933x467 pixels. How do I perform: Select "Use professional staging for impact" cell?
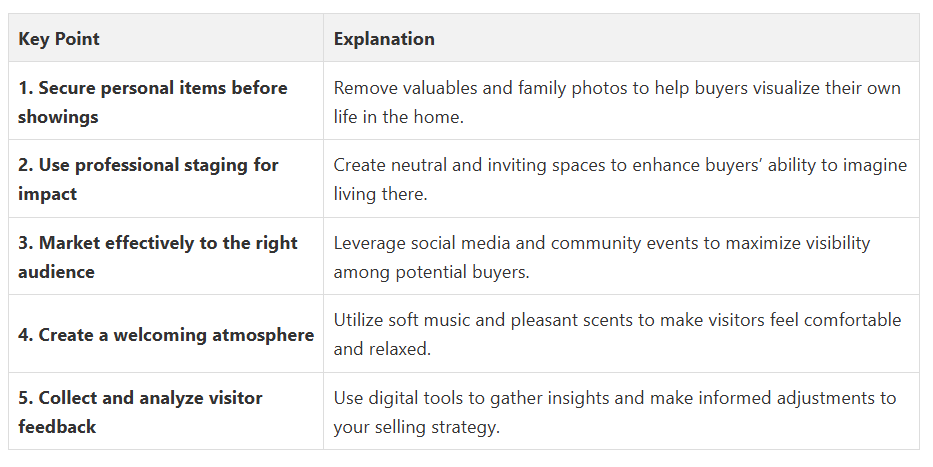point(148,179)
